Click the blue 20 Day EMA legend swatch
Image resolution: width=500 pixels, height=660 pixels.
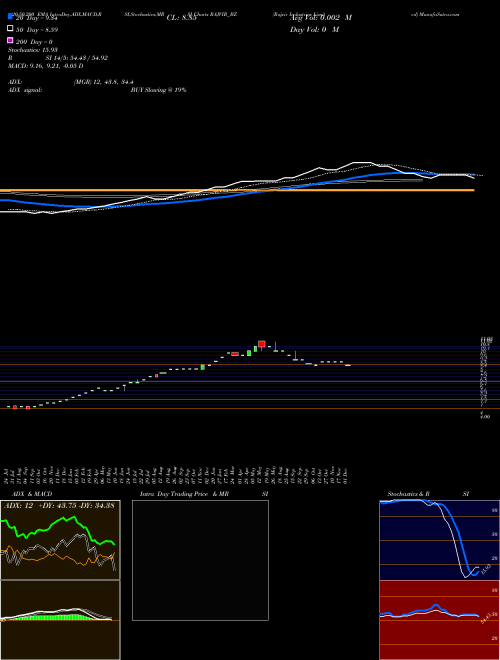tap(10, 17)
